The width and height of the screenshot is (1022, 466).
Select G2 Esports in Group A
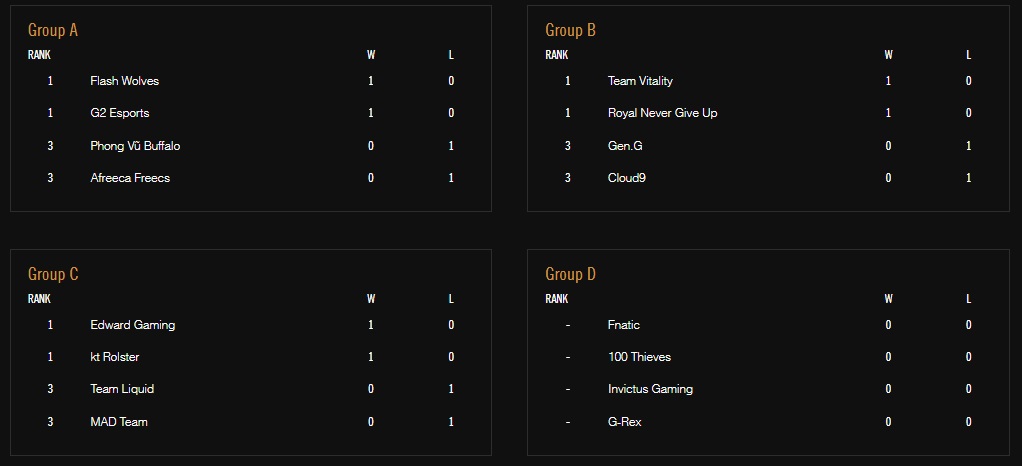click(x=119, y=113)
